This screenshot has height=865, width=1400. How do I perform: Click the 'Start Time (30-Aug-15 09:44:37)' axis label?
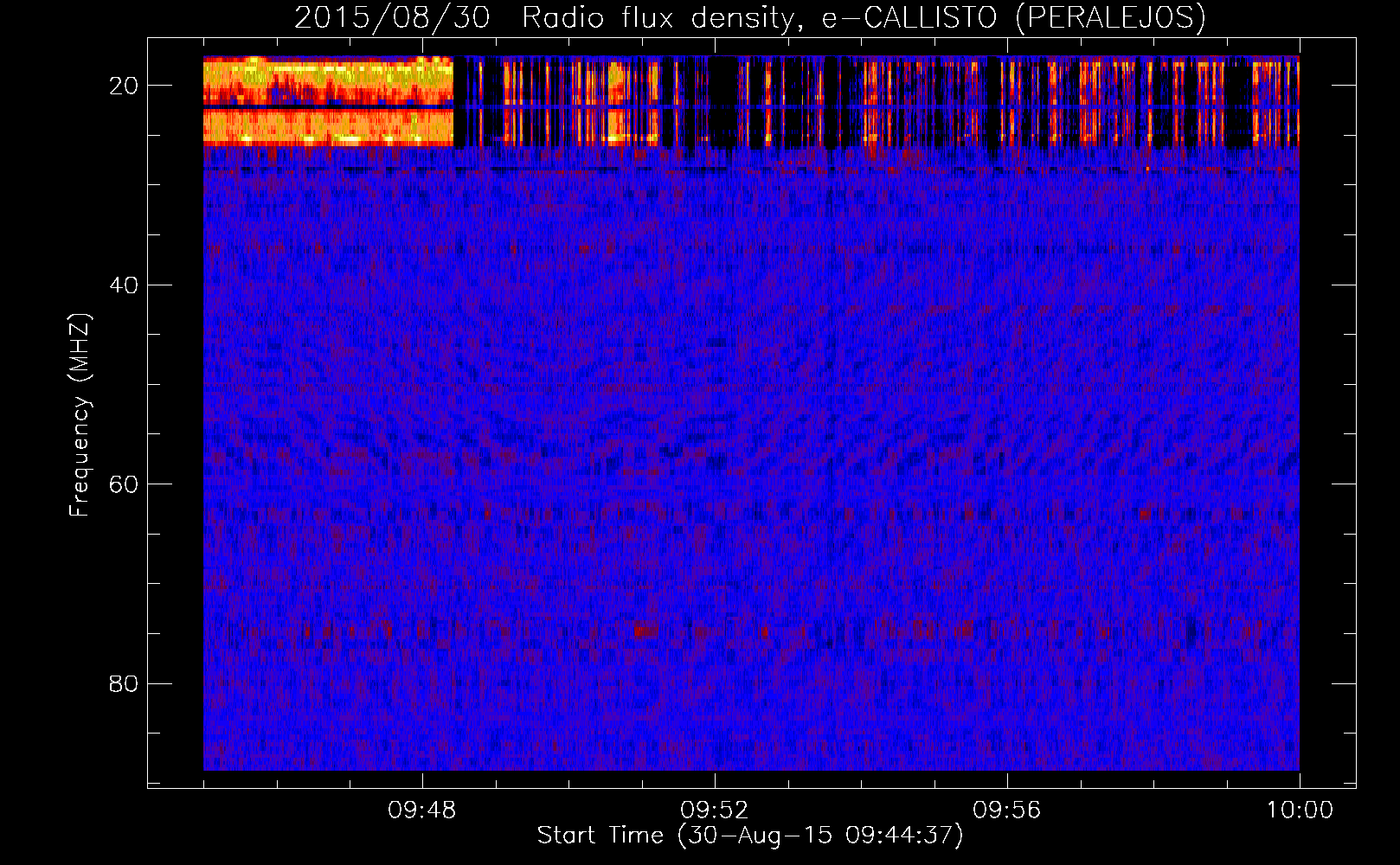(750, 836)
